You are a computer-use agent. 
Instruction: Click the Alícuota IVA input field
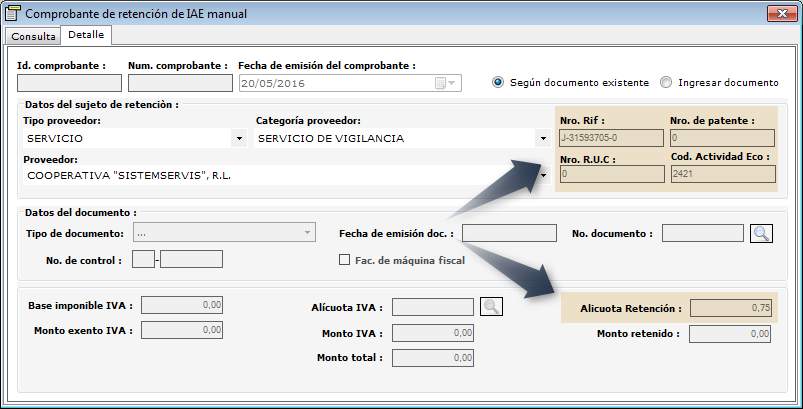tap(433, 307)
